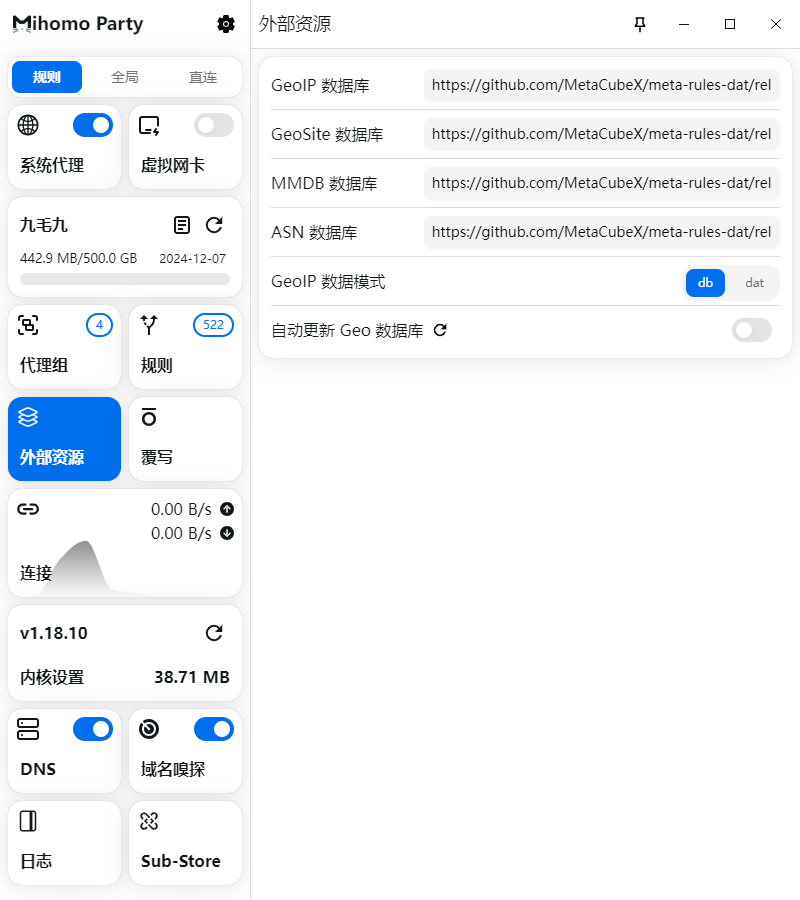Click the refresh icon beside v1.18.10
The height and width of the screenshot is (900, 800).
click(x=214, y=633)
